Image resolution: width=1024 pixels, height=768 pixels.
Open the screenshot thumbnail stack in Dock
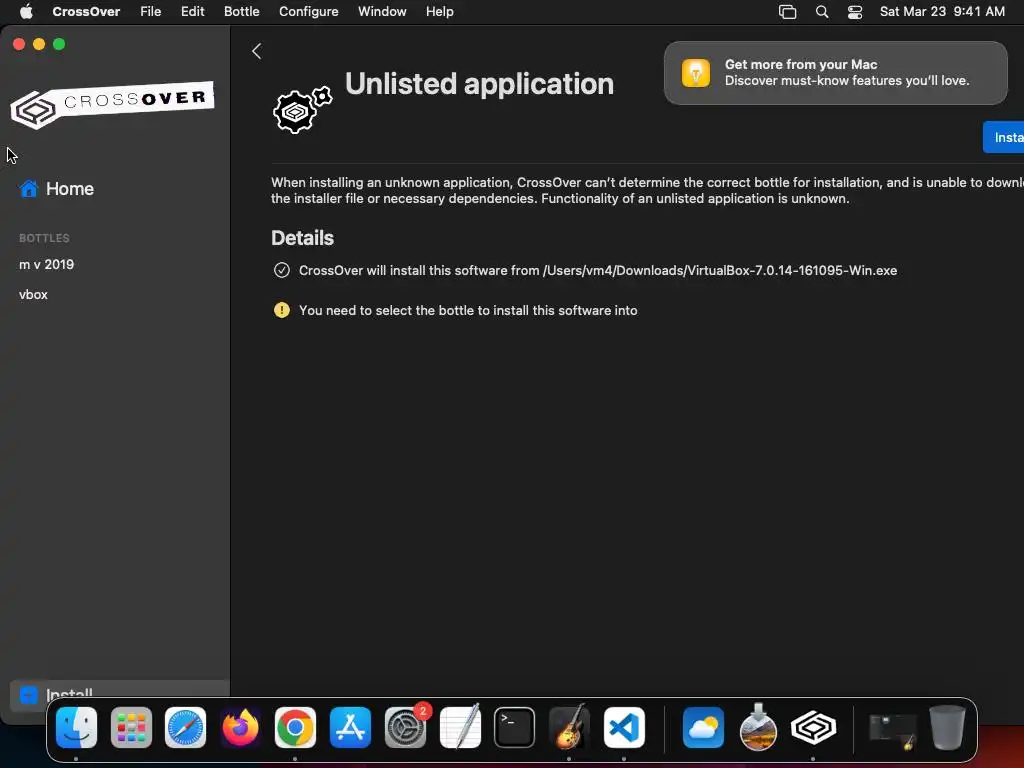pyautogui.click(x=892, y=730)
